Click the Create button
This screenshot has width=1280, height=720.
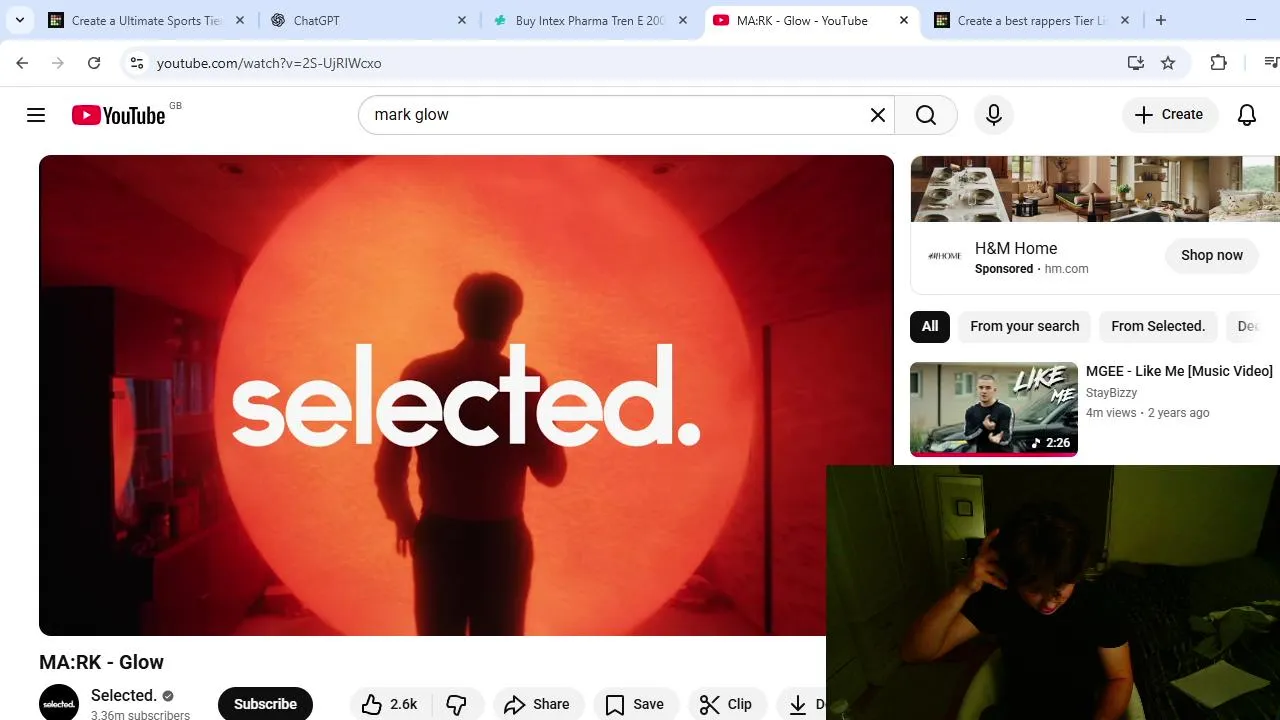[1169, 115]
